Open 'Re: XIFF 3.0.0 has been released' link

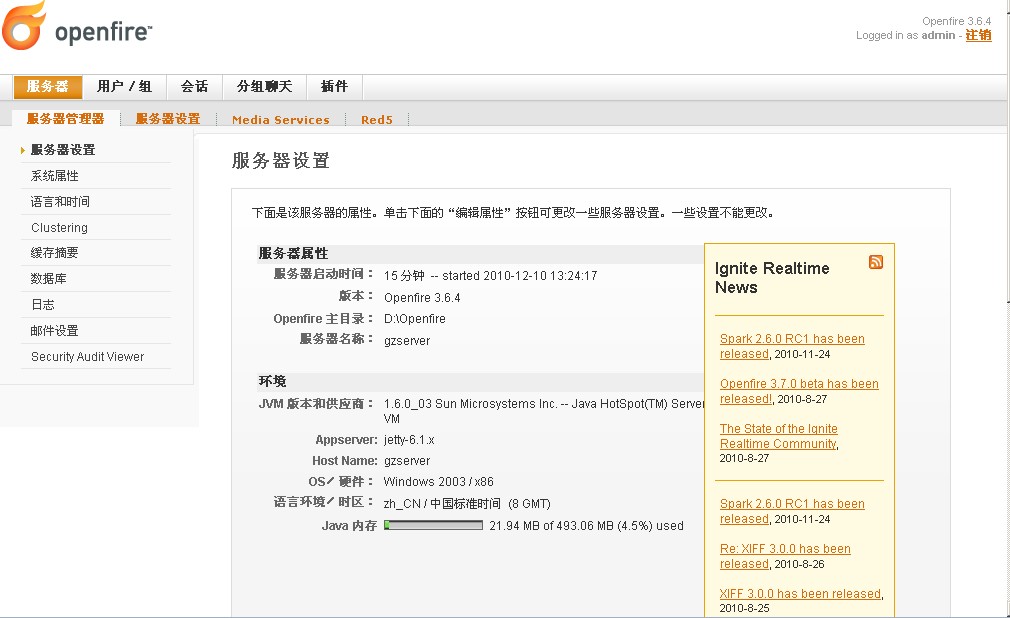[x=785, y=556]
